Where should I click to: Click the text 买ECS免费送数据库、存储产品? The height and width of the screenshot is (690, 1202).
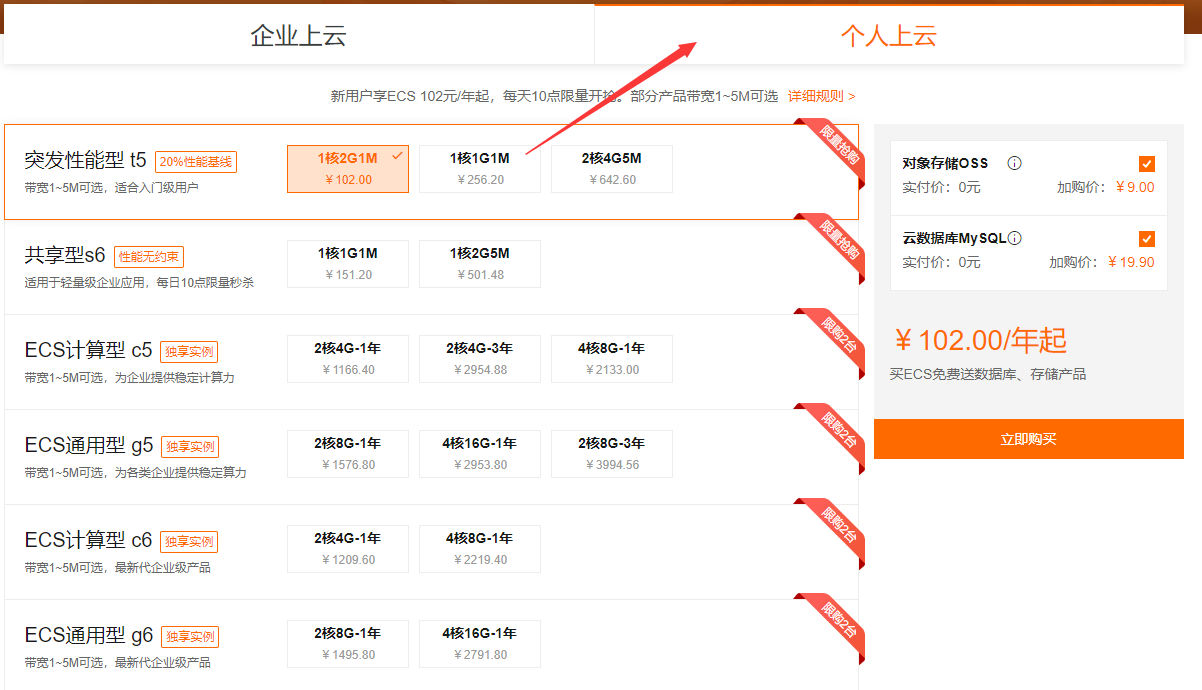click(x=988, y=374)
